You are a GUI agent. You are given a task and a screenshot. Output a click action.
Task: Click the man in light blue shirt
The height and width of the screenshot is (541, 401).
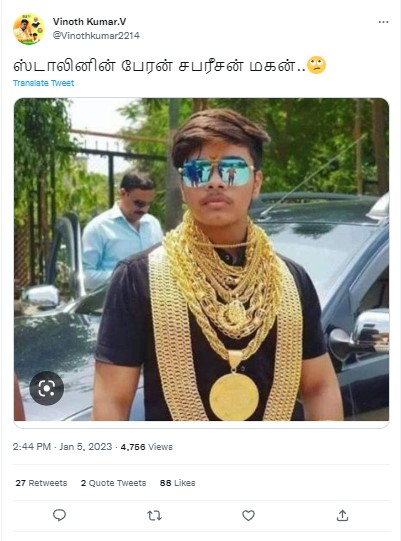(x=121, y=228)
